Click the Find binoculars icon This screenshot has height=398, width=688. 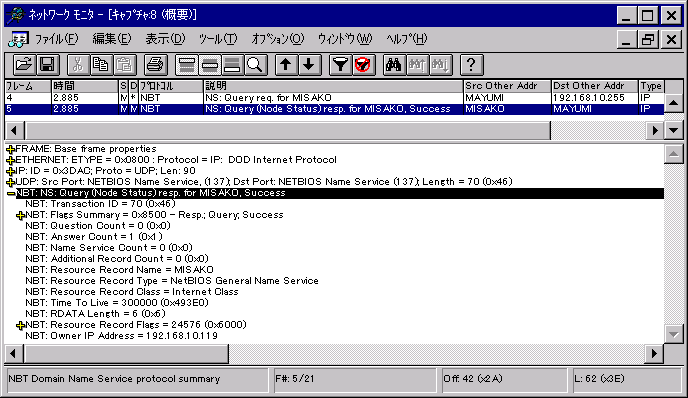394,65
